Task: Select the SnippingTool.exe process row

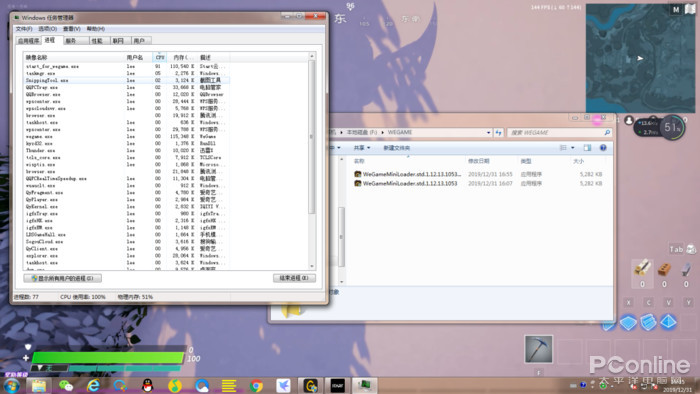Action: [127, 80]
